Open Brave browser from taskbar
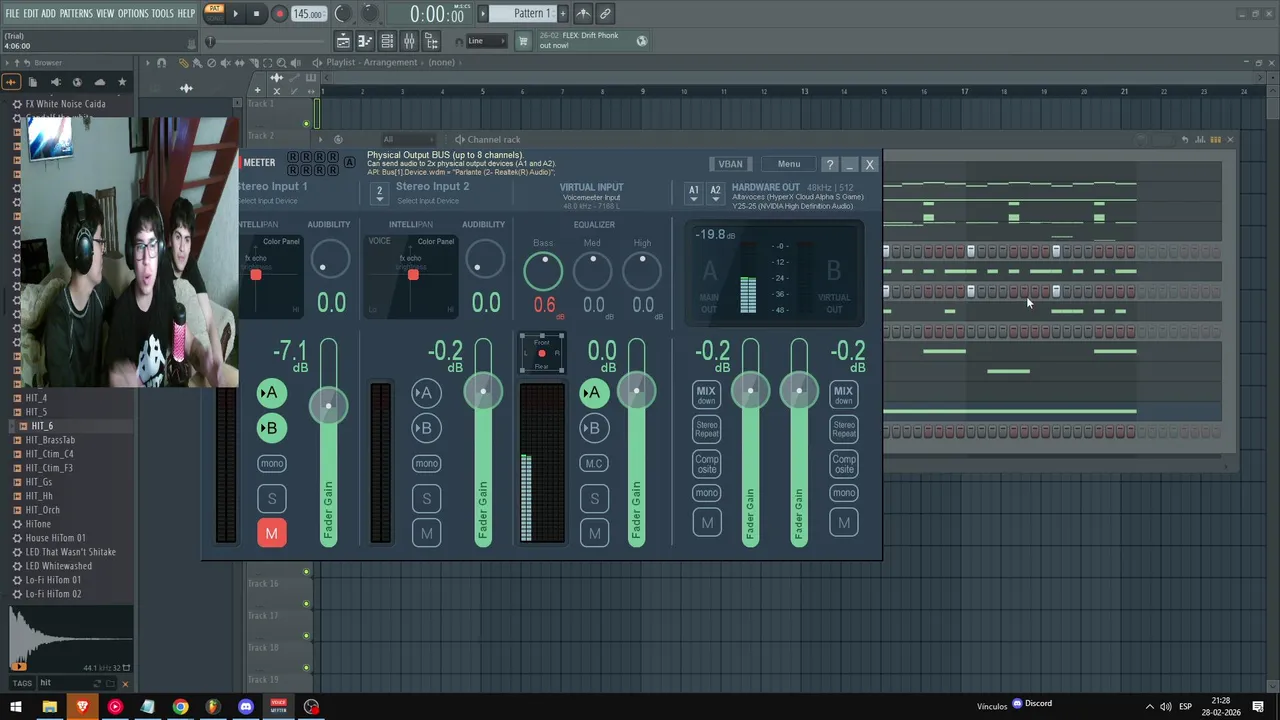Viewport: 1280px width, 720px height. point(82,707)
